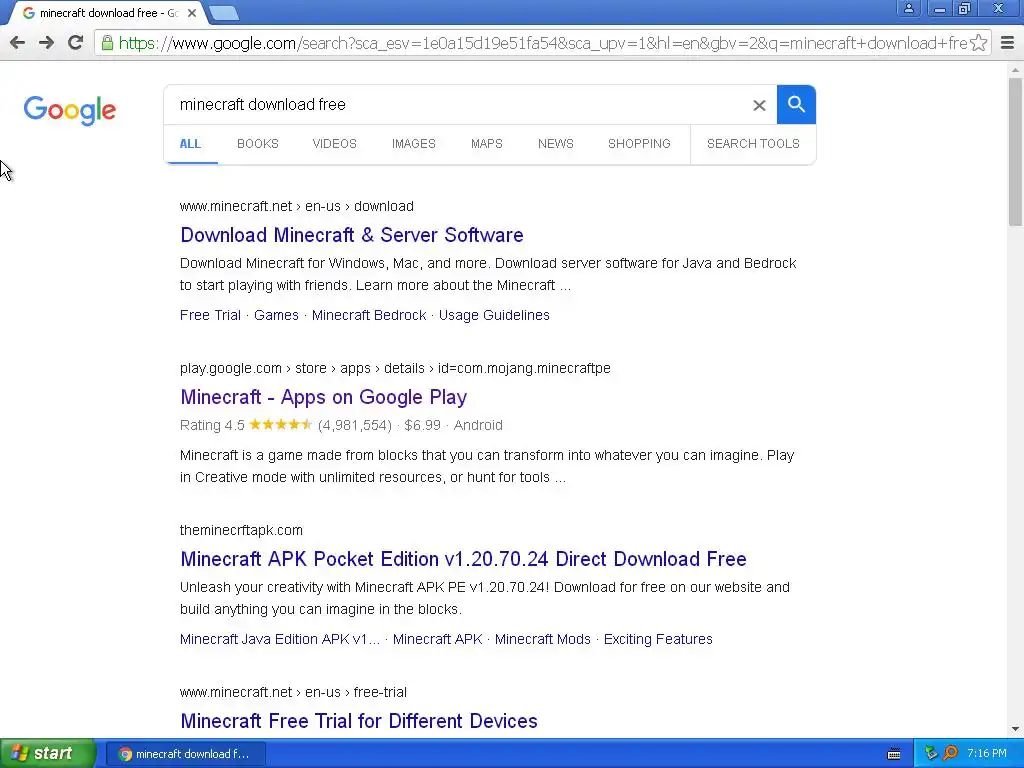
Task: Reload the page with the refresh icon
Action: pyautogui.click(x=75, y=43)
